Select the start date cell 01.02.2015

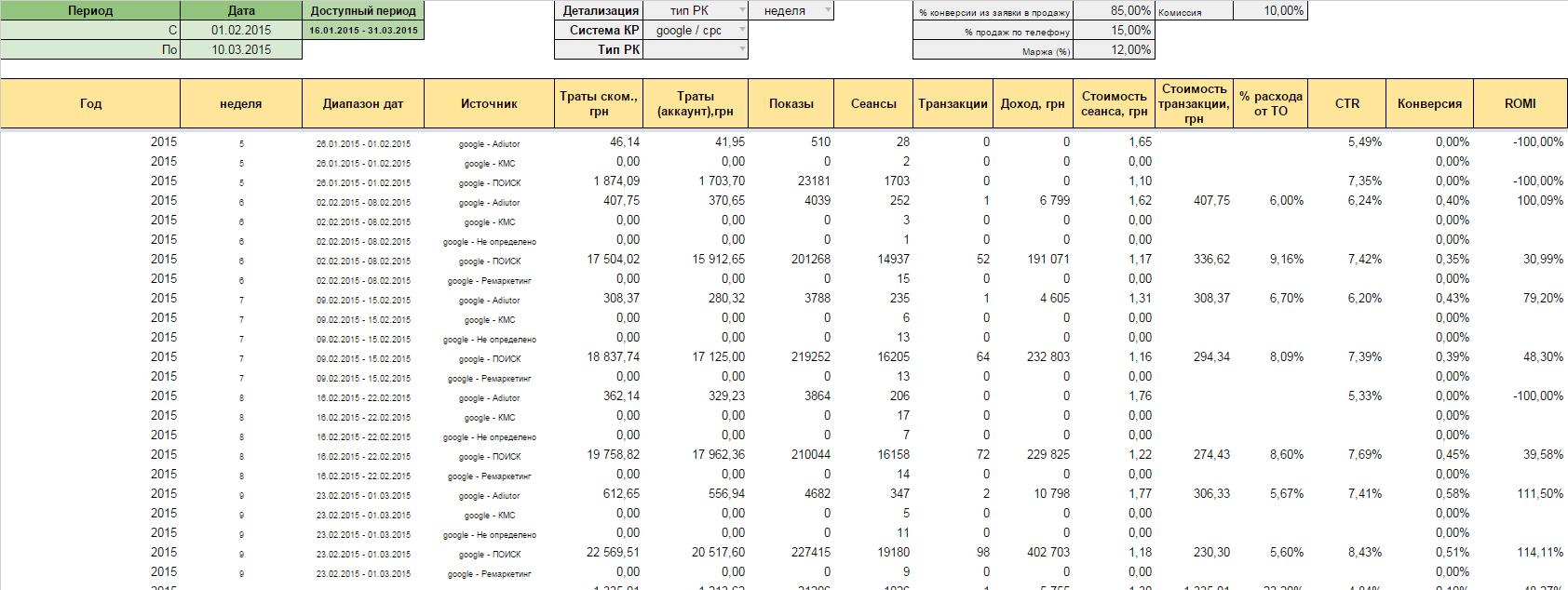pos(241,30)
